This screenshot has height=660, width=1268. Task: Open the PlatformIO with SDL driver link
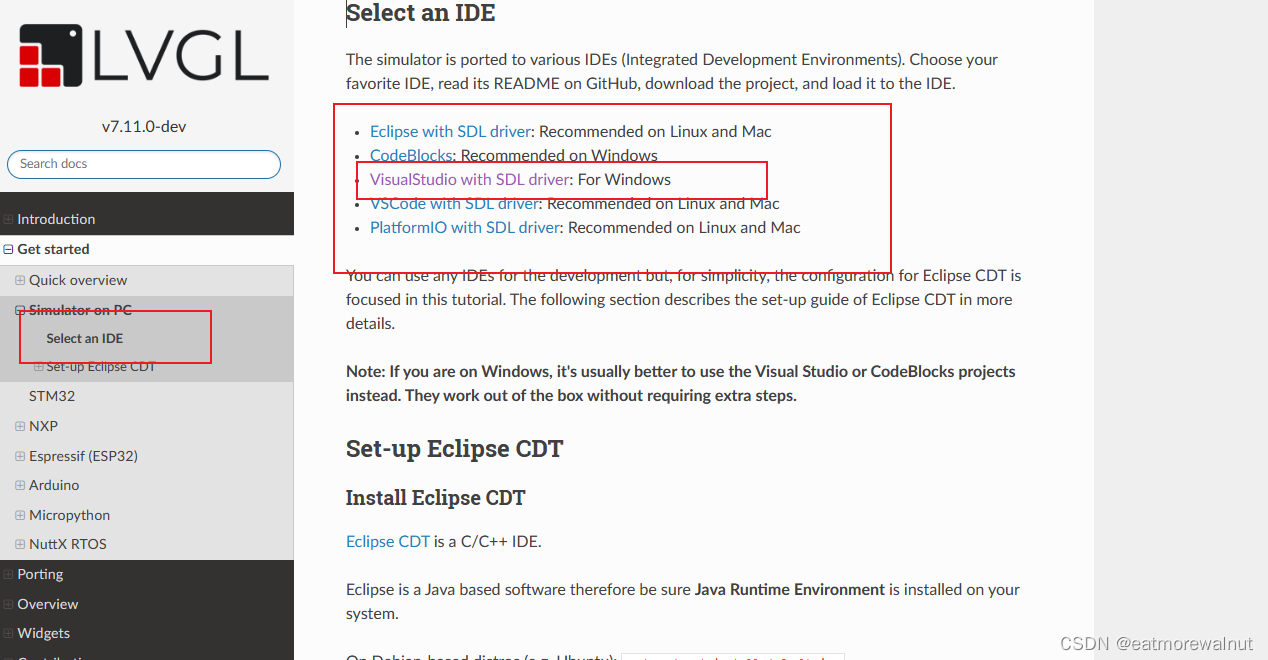click(464, 227)
